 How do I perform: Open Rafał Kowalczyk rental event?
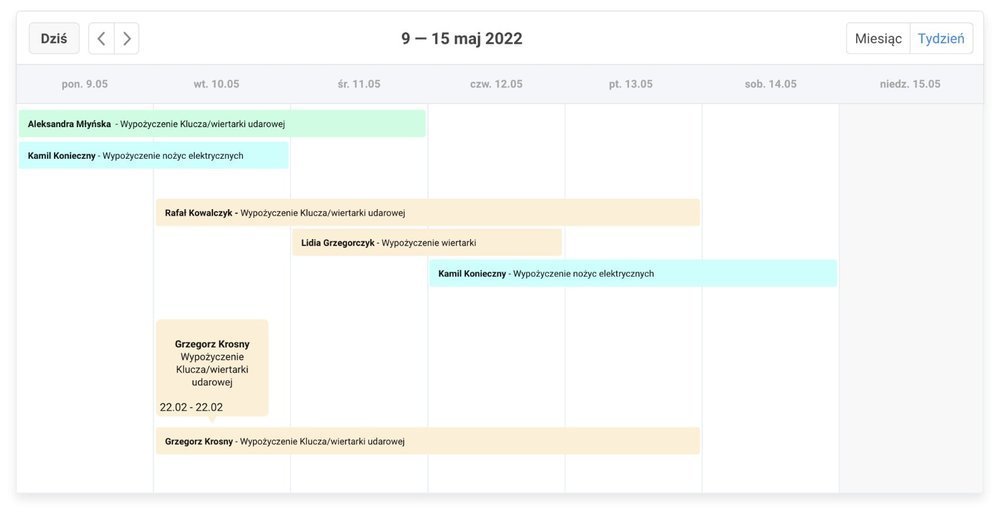pos(427,213)
